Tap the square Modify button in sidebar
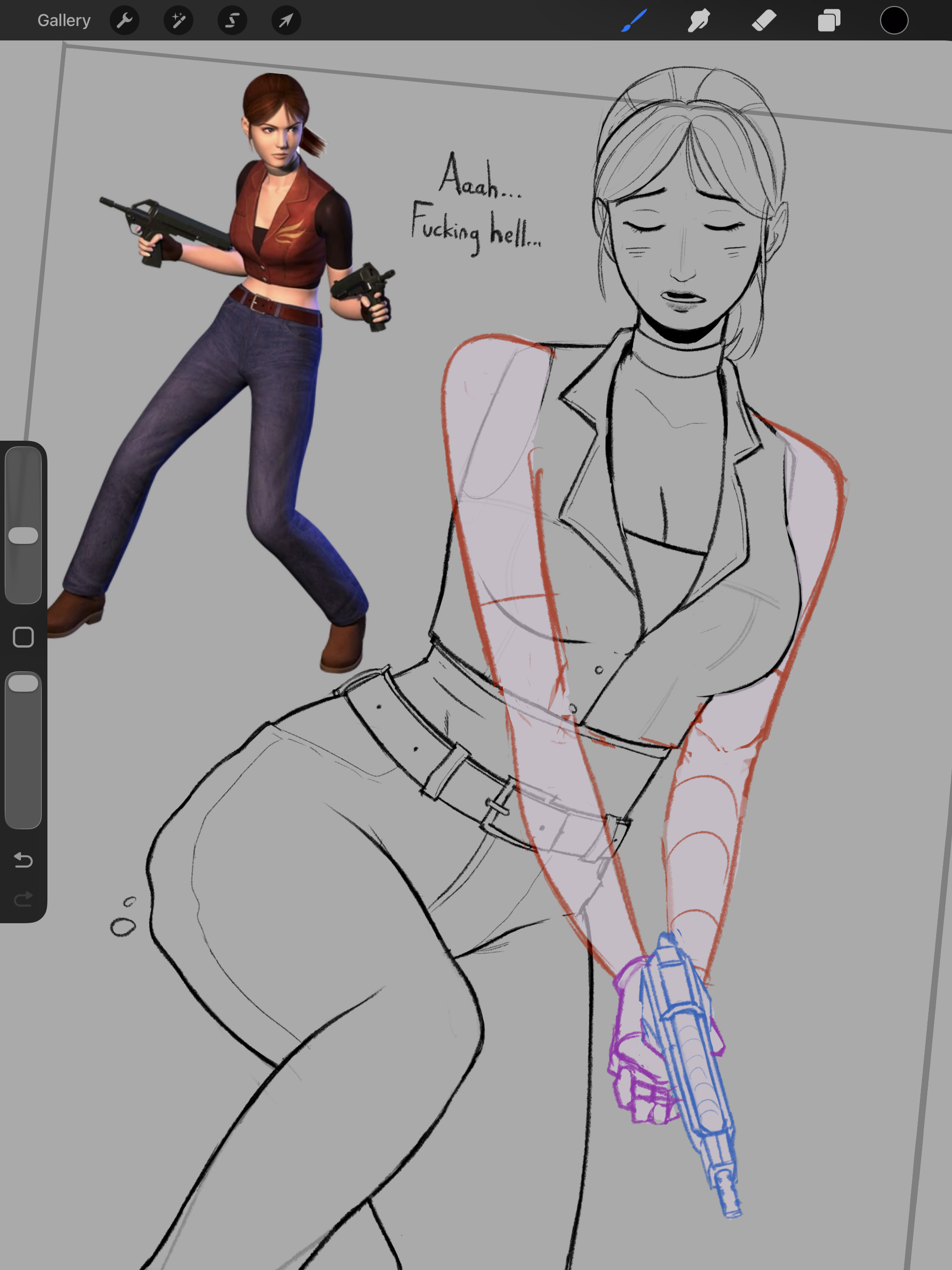This screenshot has width=952, height=1270. pyautogui.click(x=24, y=637)
